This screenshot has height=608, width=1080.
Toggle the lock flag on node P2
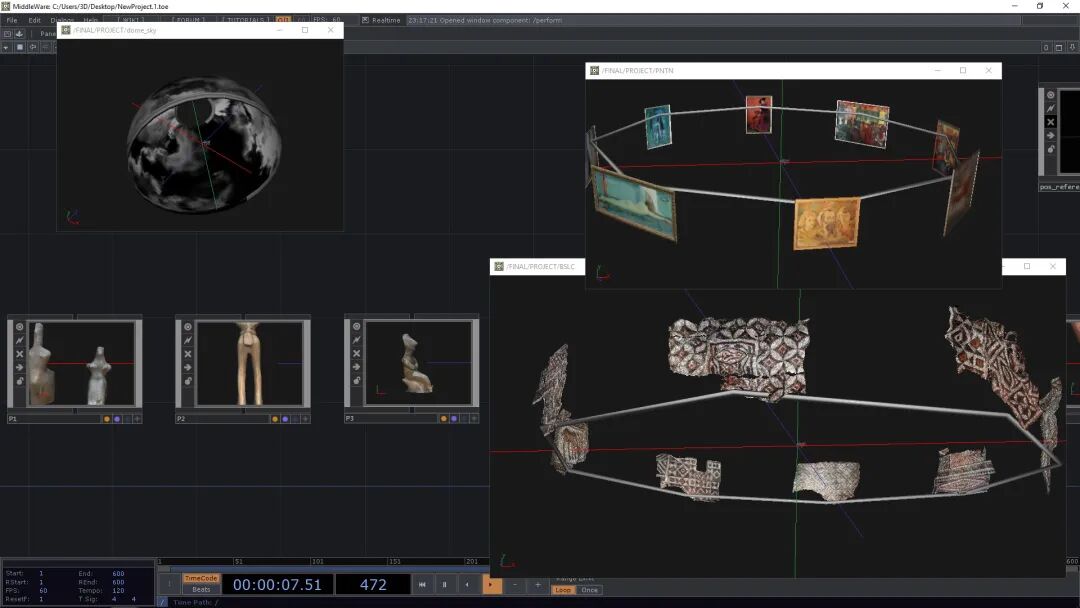pos(187,381)
